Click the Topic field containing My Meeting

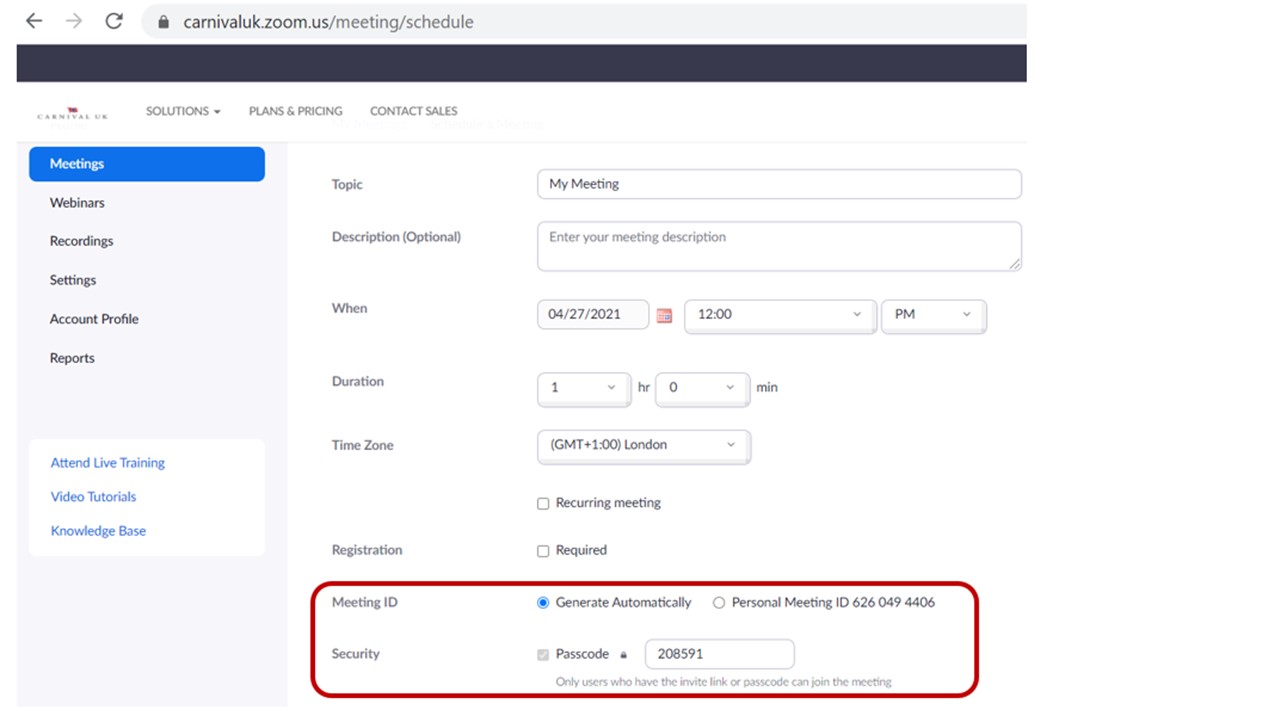coord(778,184)
